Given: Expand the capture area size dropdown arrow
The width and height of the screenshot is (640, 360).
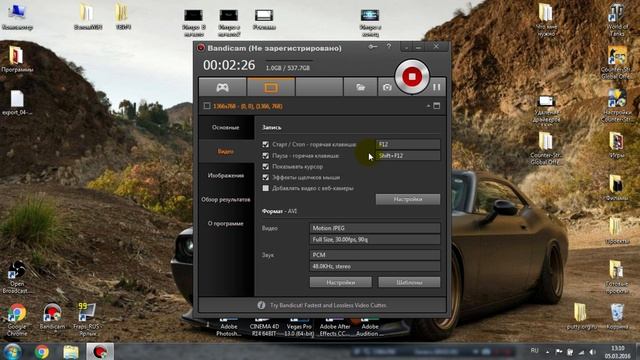Looking at the screenshot, I should (428, 106).
